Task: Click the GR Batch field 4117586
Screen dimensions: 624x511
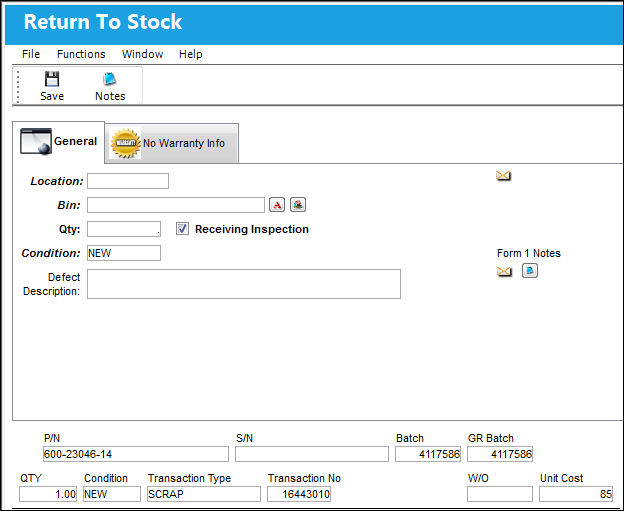Action: coord(500,454)
